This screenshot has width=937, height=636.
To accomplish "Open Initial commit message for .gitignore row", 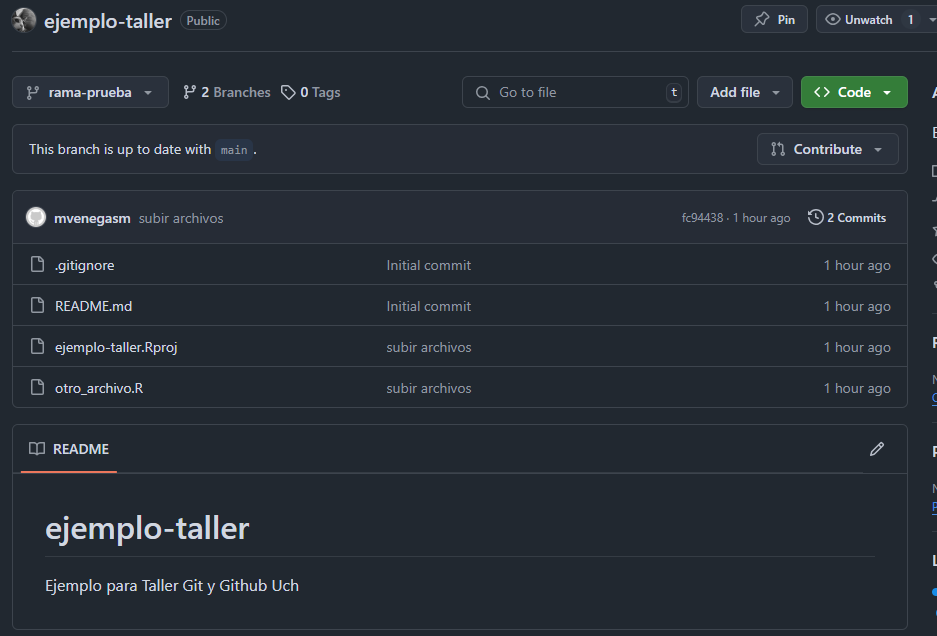I will (428, 265).
